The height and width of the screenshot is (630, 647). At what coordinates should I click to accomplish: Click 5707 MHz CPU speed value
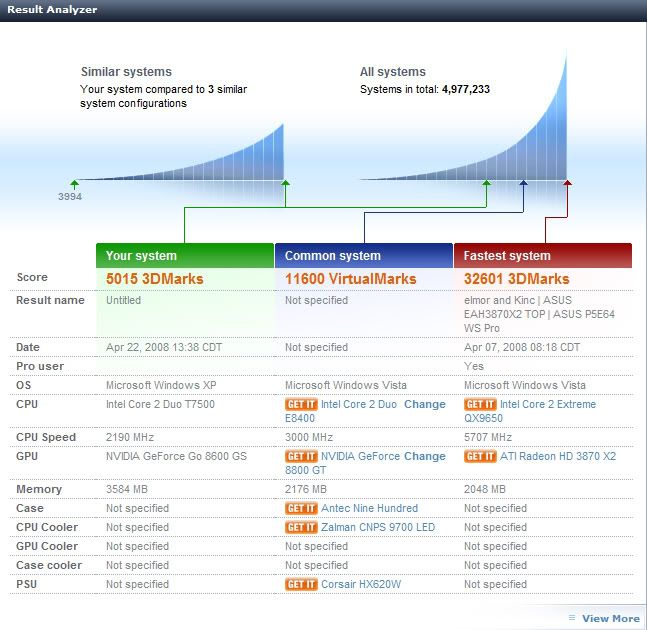click(488, 437)
